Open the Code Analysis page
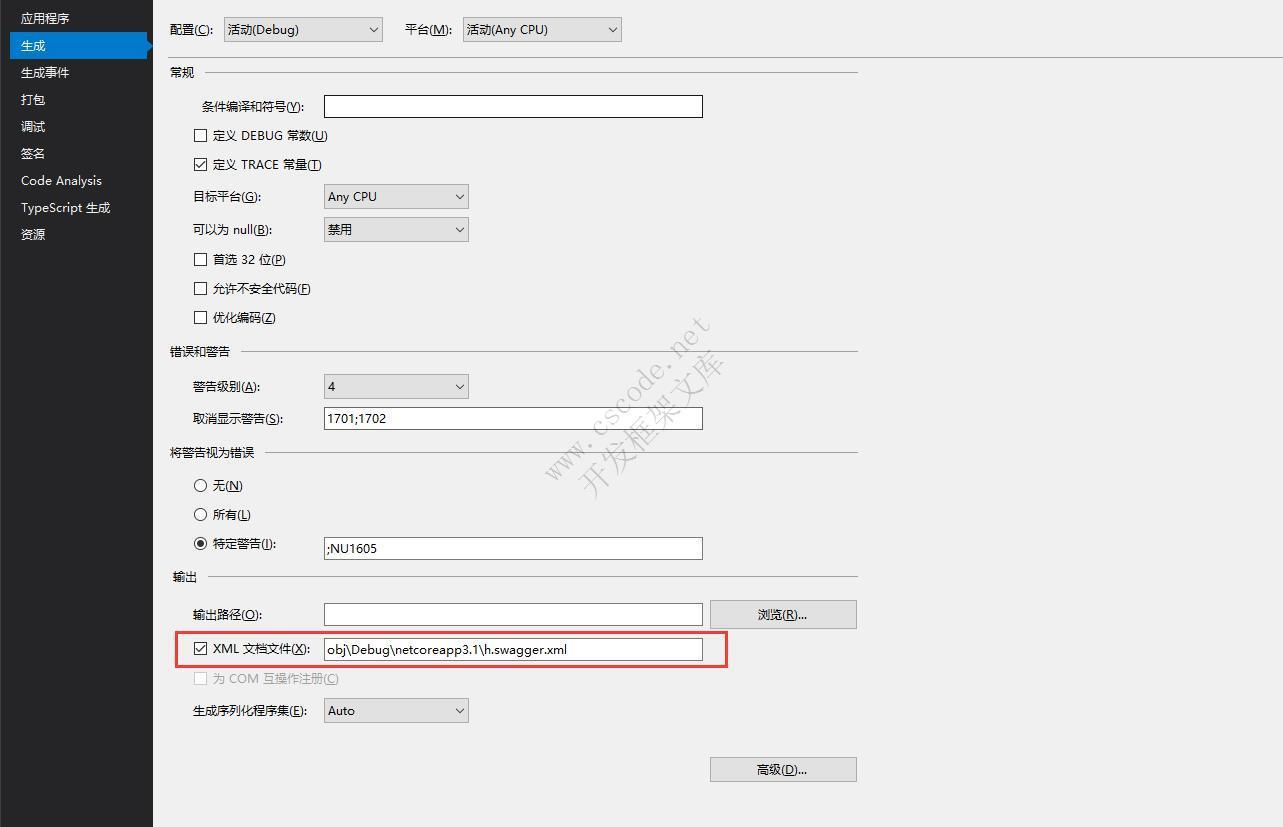1283x827 pixels. click(x=60, y=180)
